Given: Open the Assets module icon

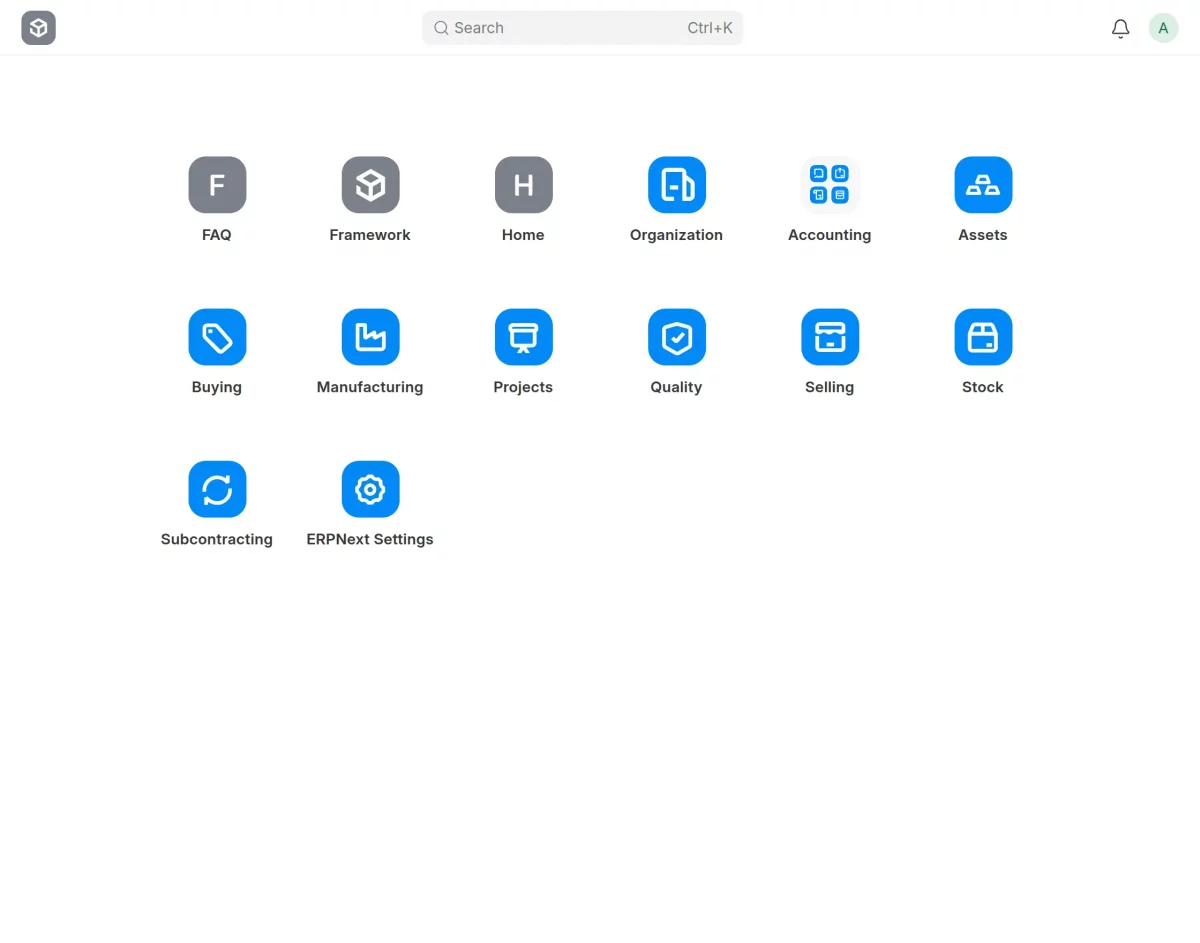Looking at the screenshot, I should [x=983, y=185].
